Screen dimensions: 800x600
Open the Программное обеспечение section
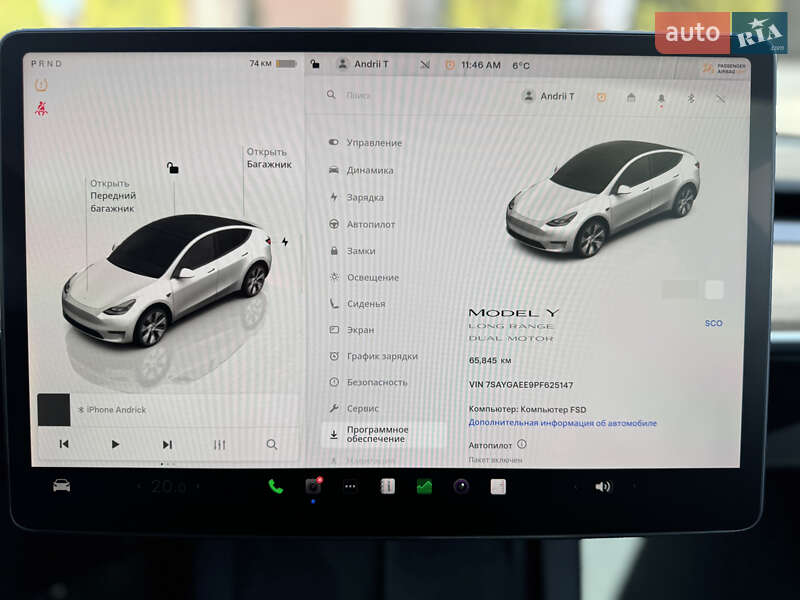[378, 434]
